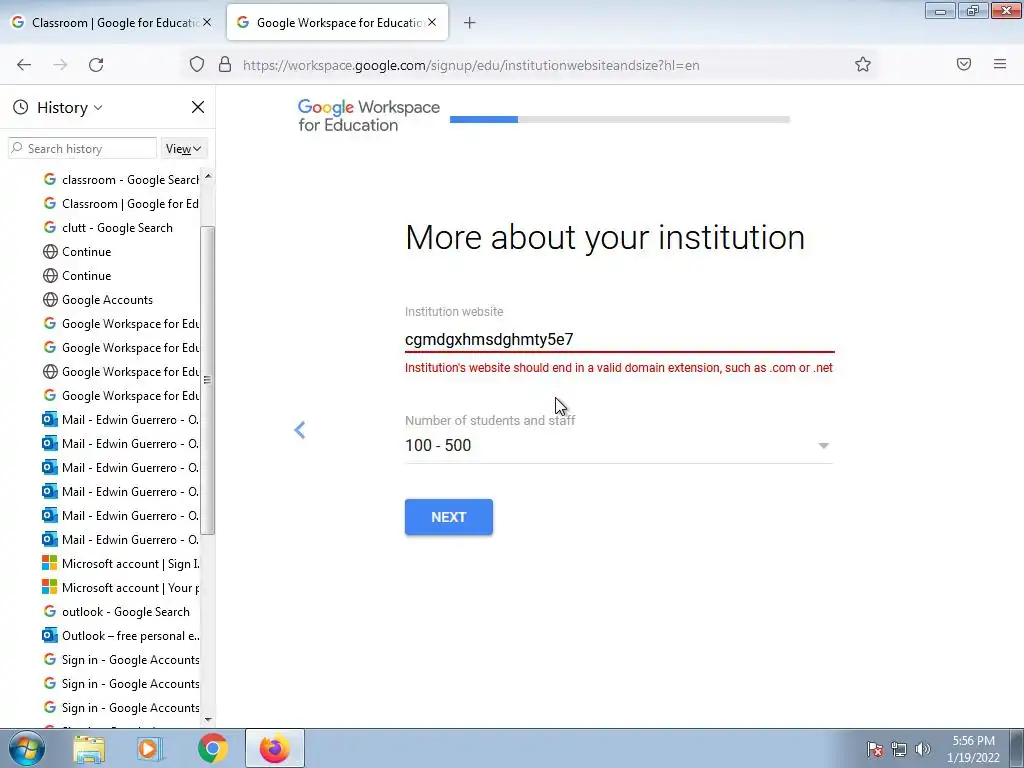
Task: Click the history scrollbar up arrow
Action: coord(208,176)
